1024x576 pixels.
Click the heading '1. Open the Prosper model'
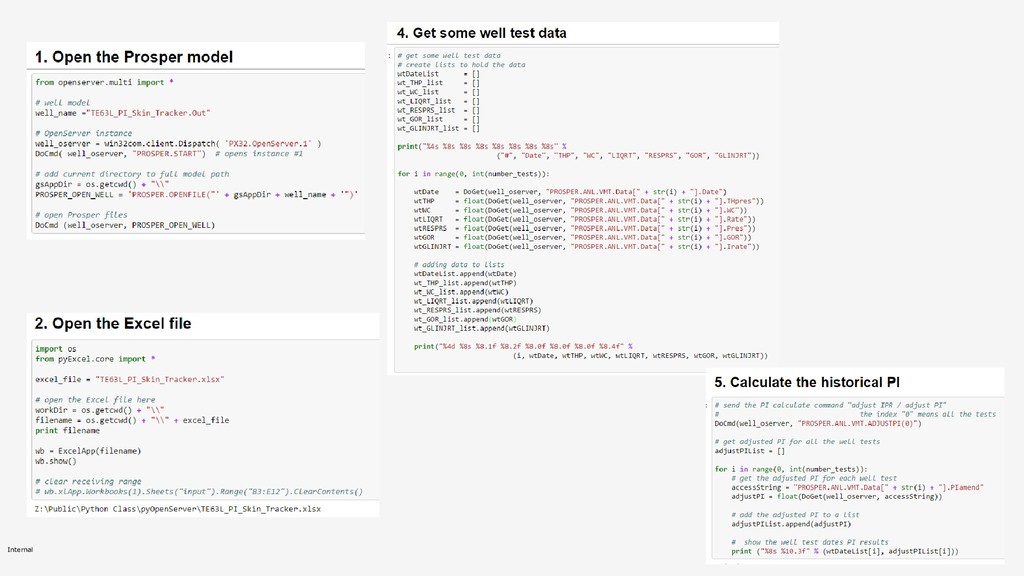click(x=133, y=57)
